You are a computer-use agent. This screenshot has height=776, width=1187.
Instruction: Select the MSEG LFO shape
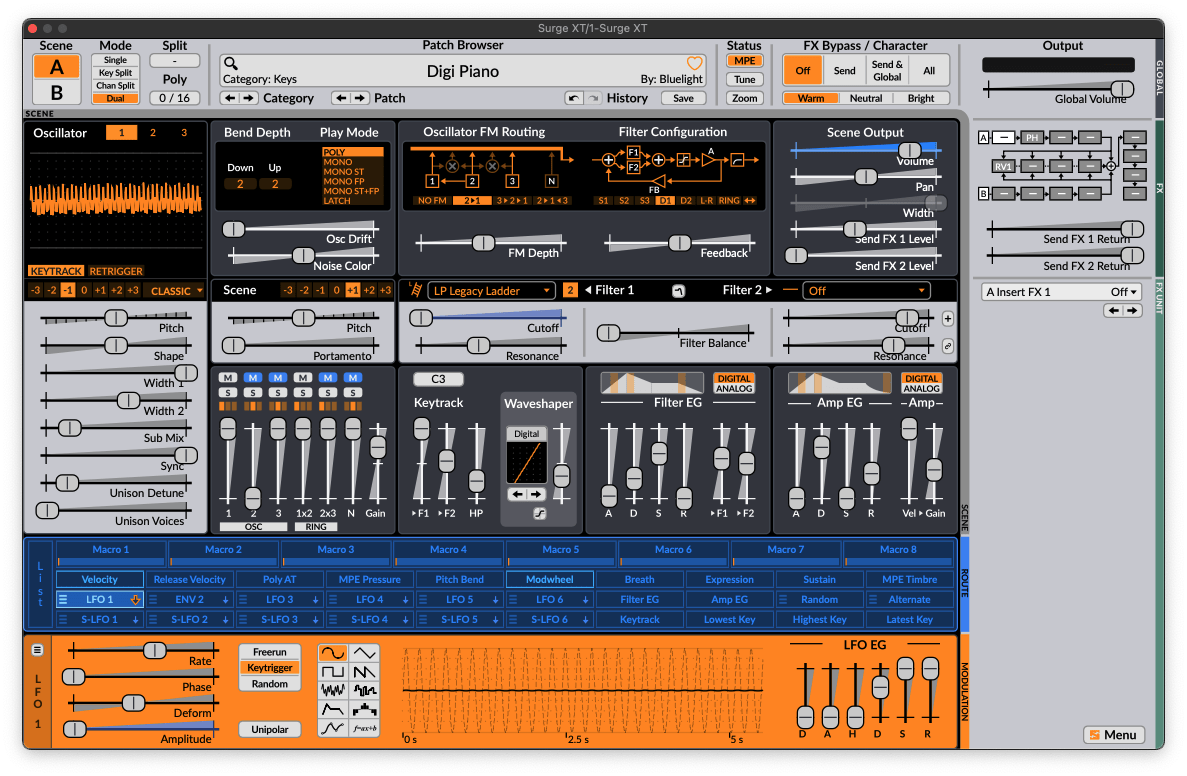(x=332, y=728)
